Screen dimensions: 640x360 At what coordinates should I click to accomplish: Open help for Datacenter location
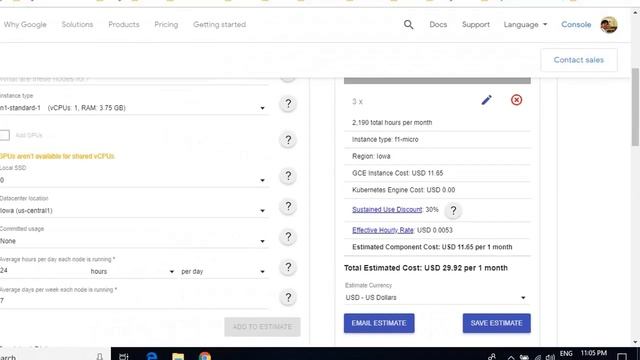(288, 207)
